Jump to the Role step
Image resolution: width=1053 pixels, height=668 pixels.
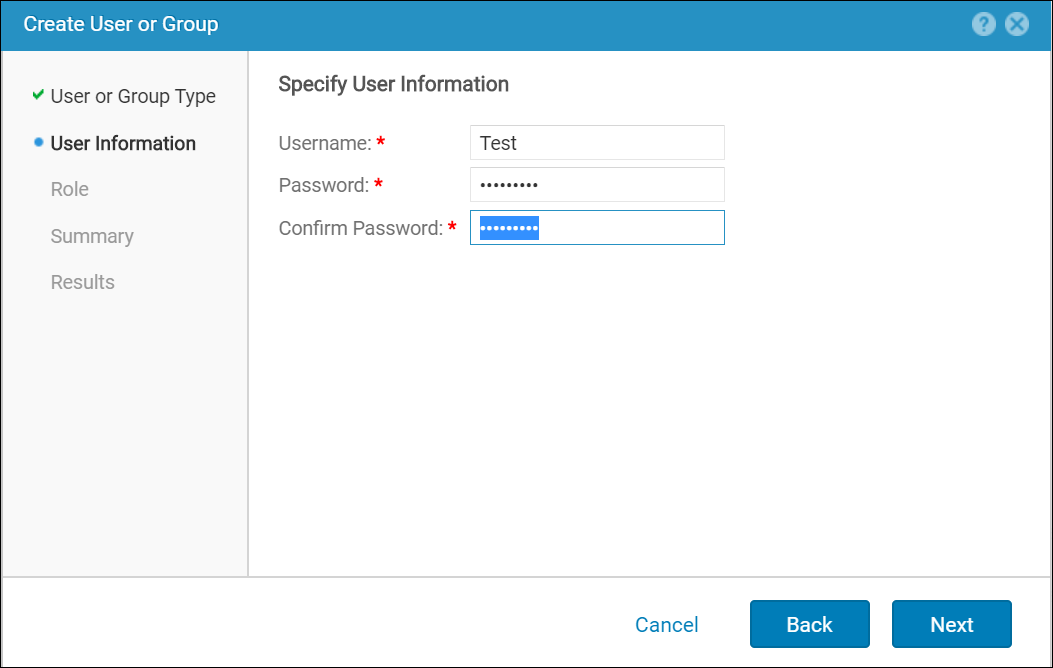click(x=70, y=189)
